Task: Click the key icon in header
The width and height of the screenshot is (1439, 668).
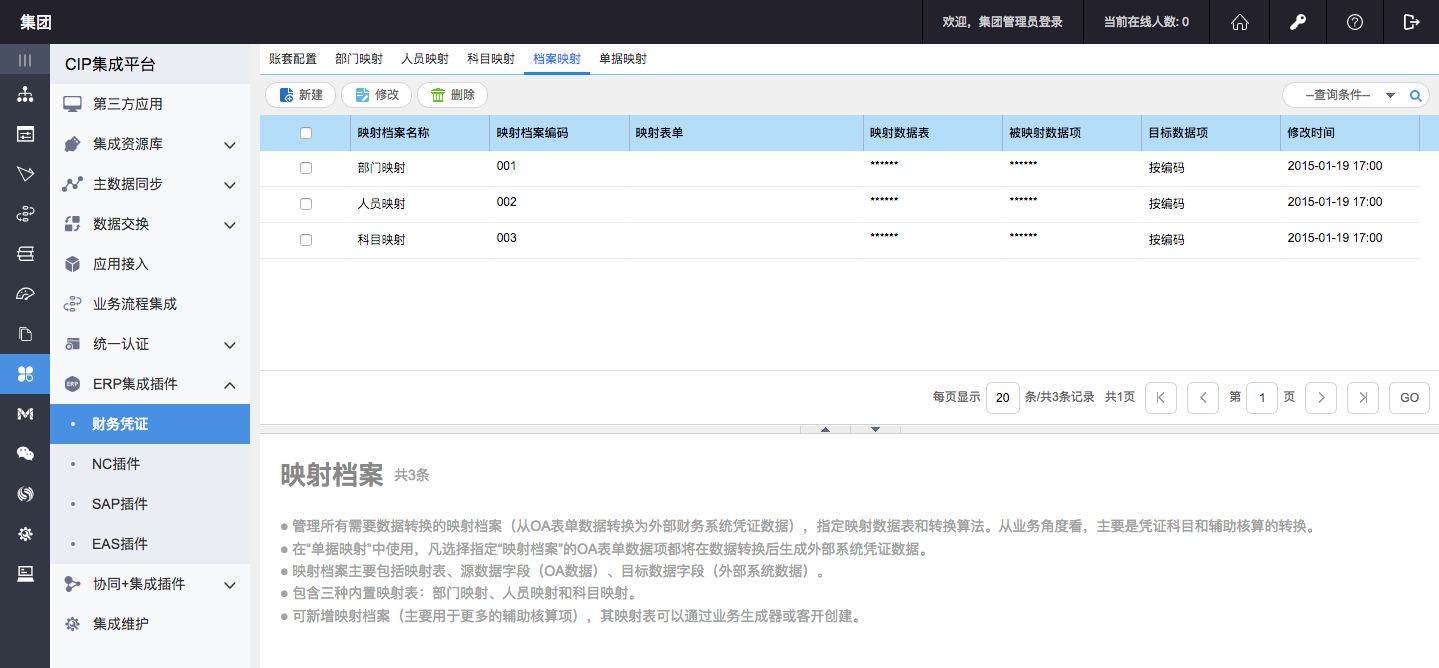Action: (x=1297, y=22)
